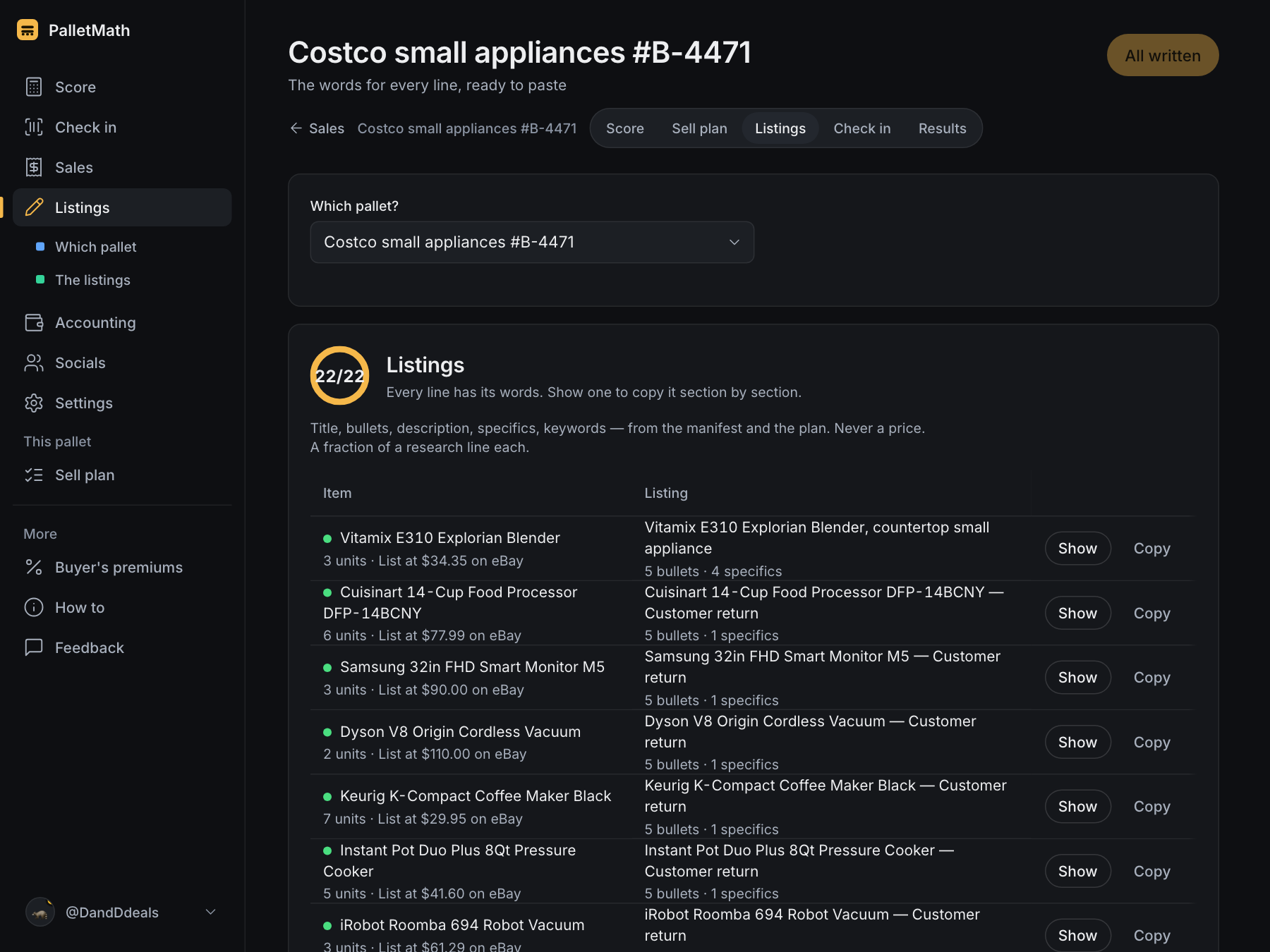Expand the @DandDdeals account menu chevron
1270x952 pixels.
[210, 912]
